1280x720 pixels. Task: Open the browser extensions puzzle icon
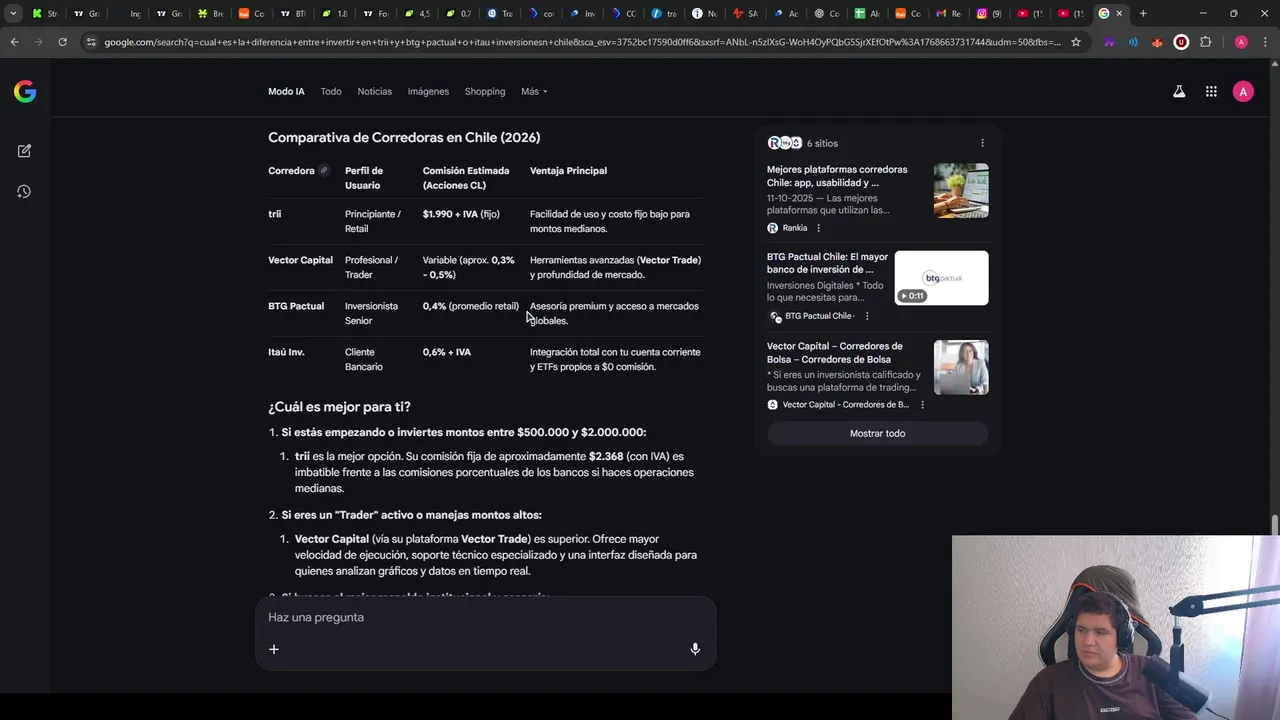[1205, 42]
